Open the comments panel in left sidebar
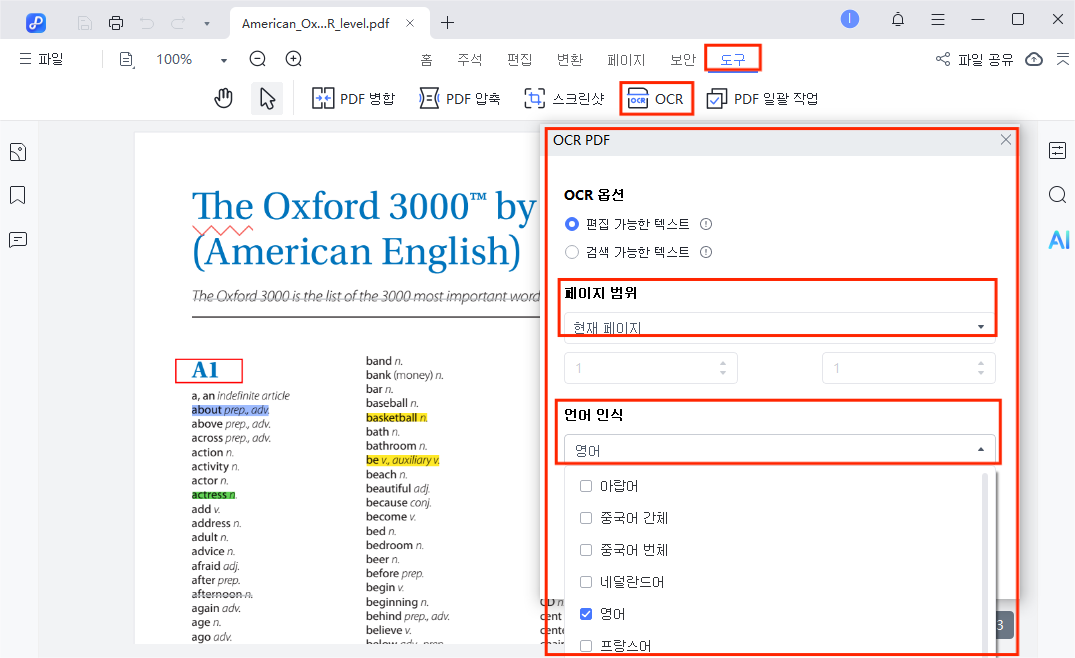This screenshot has height=658, width=1075. tap(16, 239)
